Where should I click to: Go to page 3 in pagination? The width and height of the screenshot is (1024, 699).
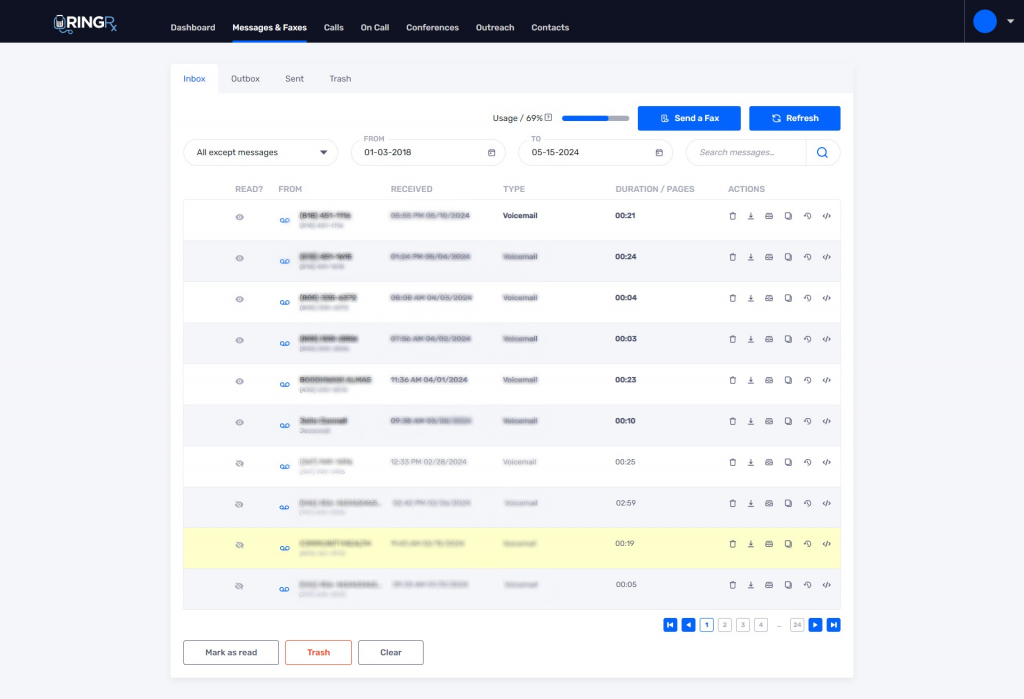pyautogui.click(x=742, y=624)
